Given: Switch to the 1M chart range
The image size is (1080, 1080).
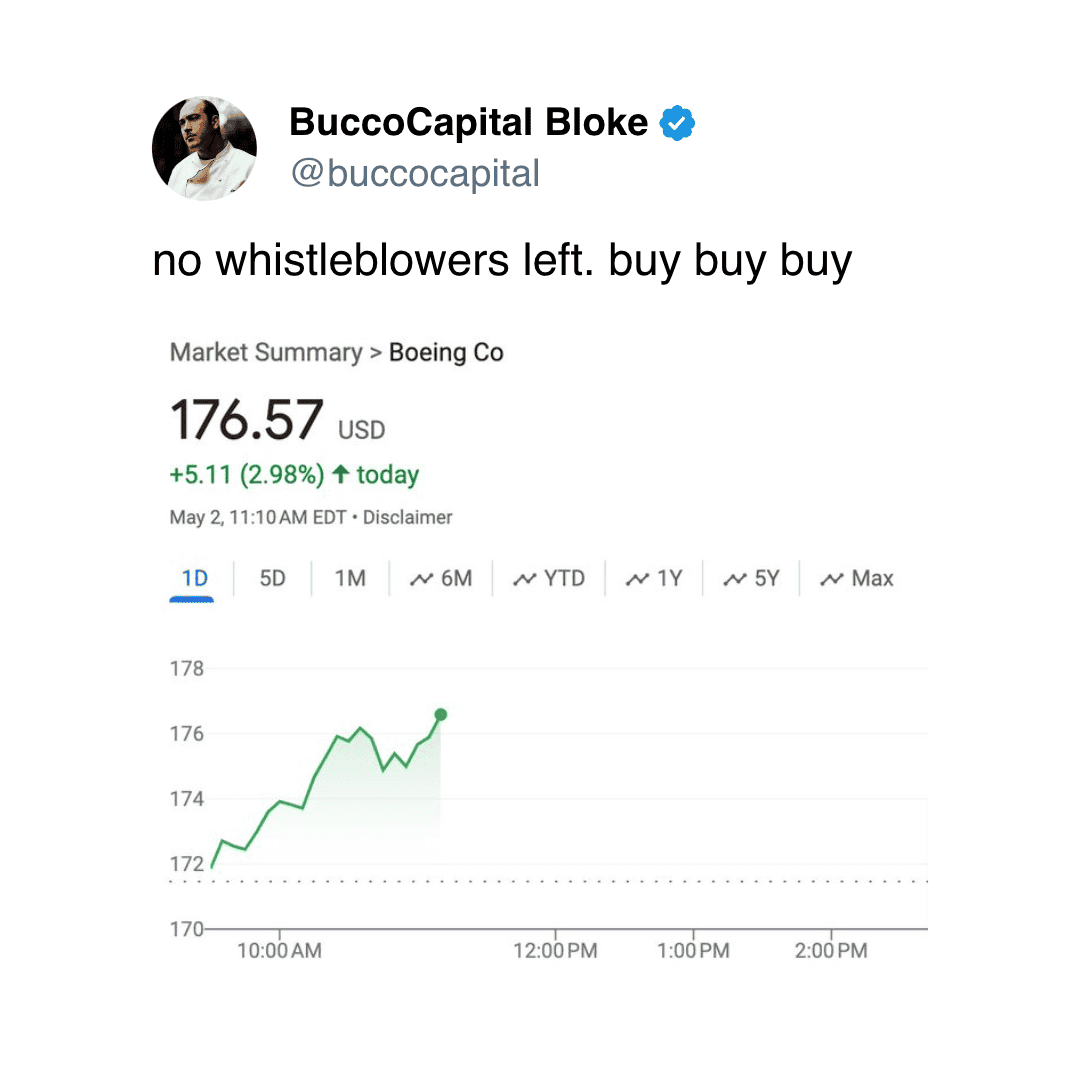Looking at the screenshot, I should tap(350, 579).
